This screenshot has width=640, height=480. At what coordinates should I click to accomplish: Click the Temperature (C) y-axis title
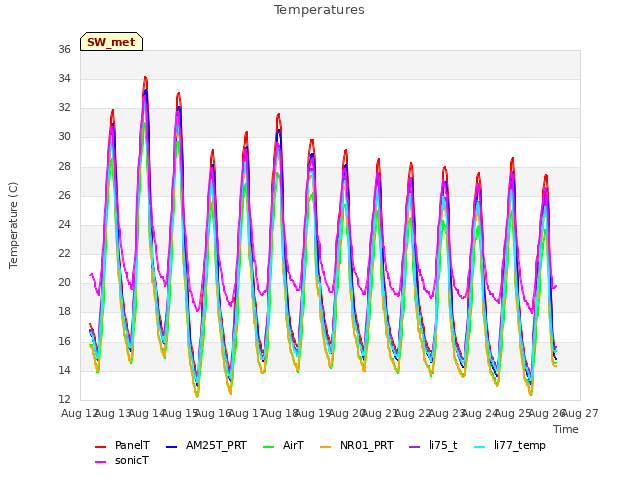click(x=13, y=225)
